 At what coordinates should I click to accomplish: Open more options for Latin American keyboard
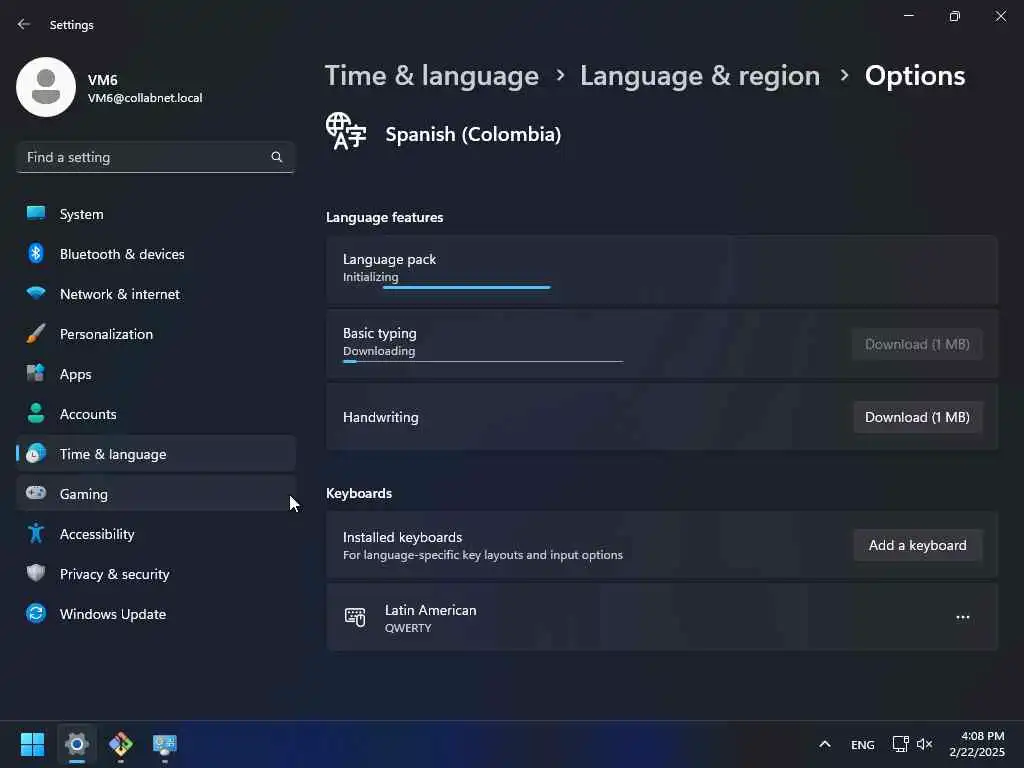click(963, 617)
